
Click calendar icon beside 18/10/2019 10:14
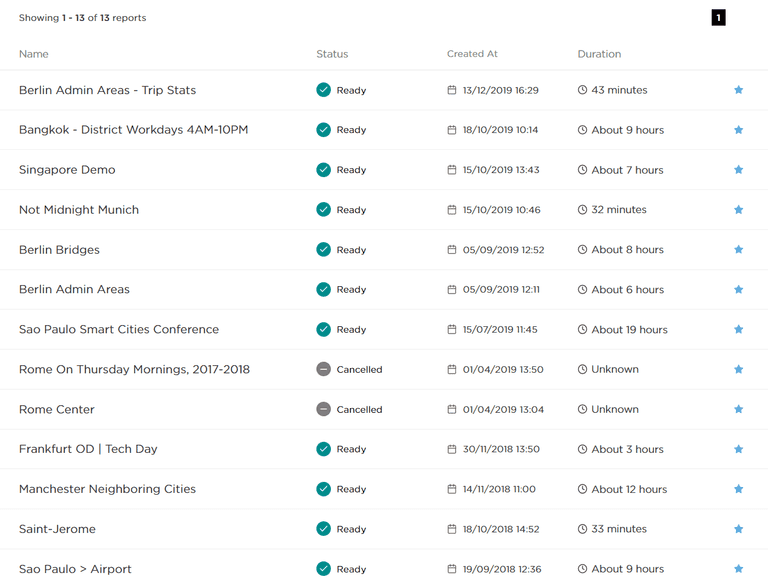(x=452, y=130)
